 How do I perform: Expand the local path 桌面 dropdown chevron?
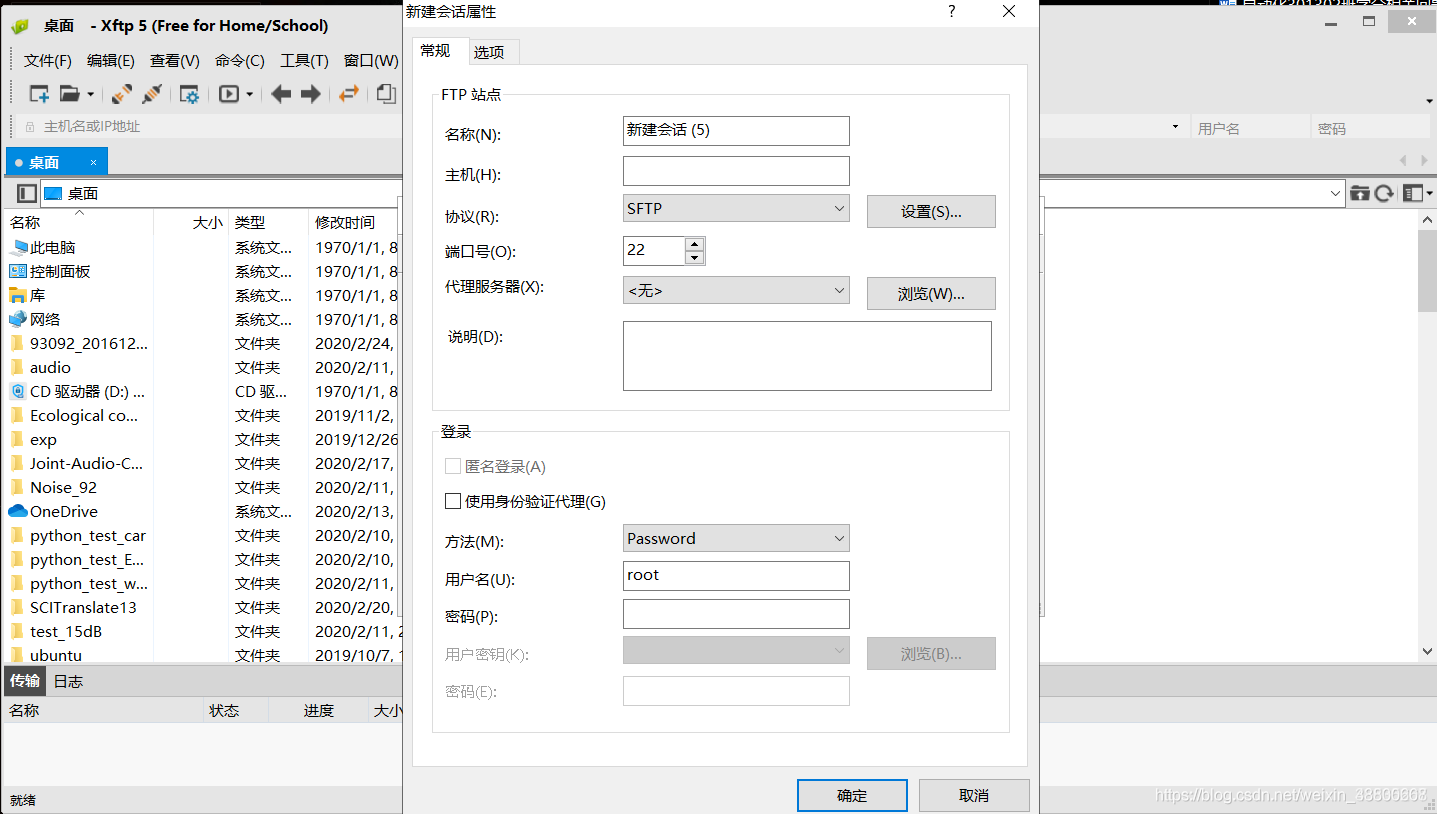[1335, 193]
